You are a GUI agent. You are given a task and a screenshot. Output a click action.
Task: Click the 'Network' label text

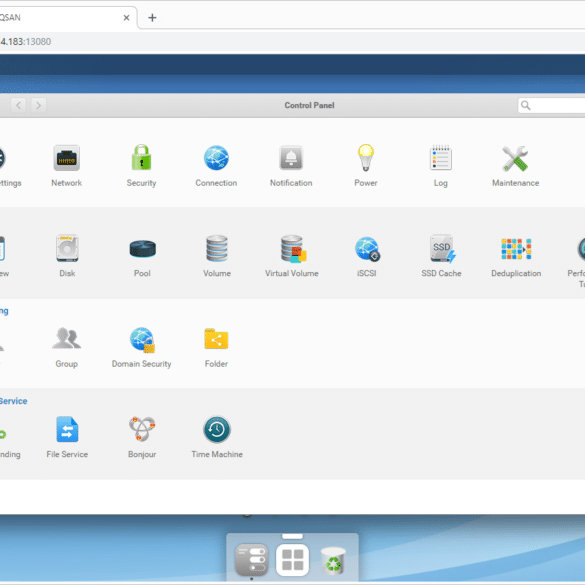pos(66,183)
